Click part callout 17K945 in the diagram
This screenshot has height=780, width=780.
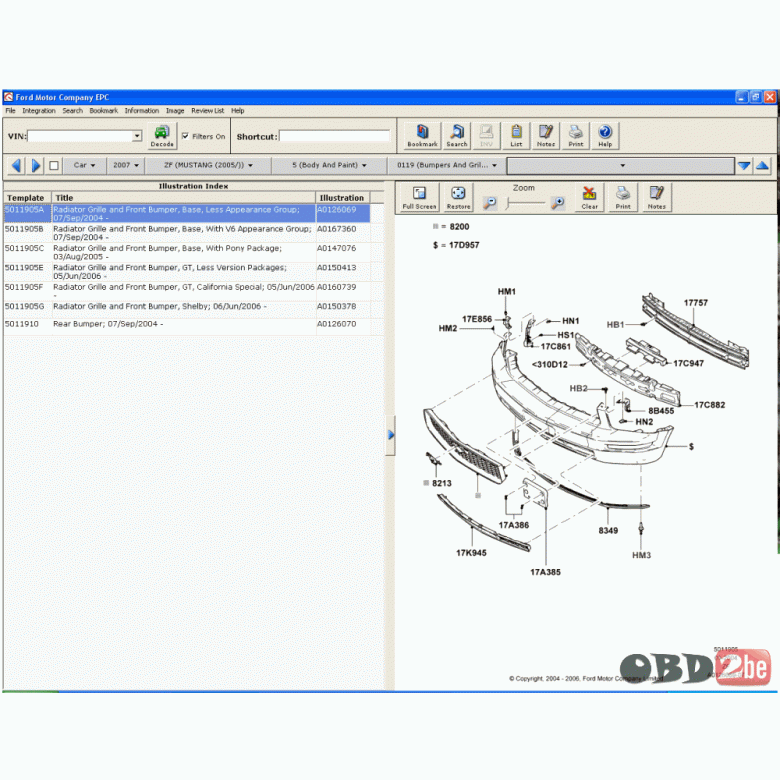(471, 553)
